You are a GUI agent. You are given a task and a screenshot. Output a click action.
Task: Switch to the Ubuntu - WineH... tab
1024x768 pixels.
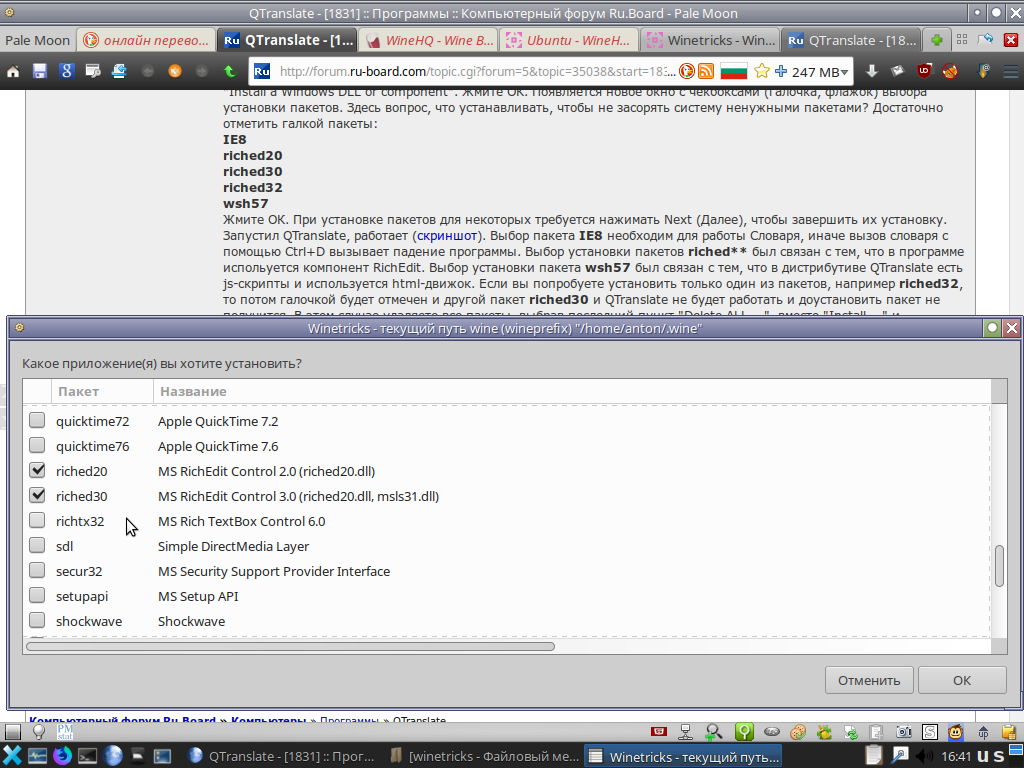pyautogui.click(x=570, y=40)
